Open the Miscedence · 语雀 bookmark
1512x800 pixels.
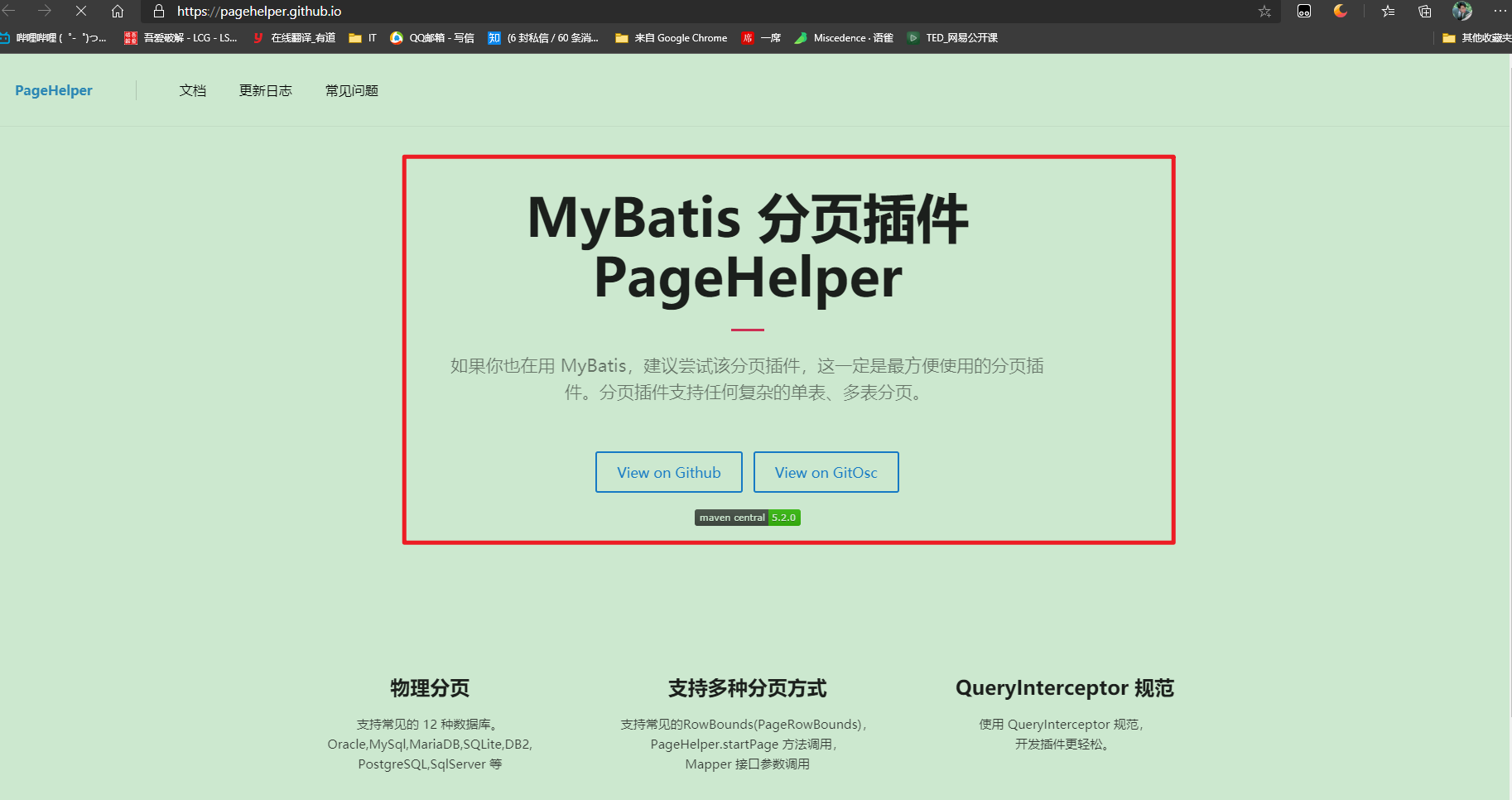coord(844,38)
